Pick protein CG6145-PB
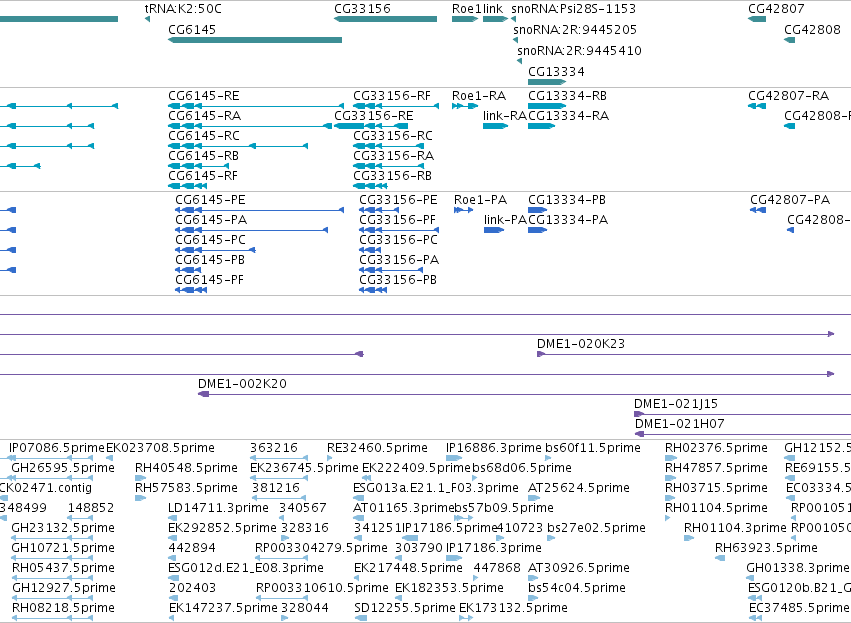 click(188, 270)
